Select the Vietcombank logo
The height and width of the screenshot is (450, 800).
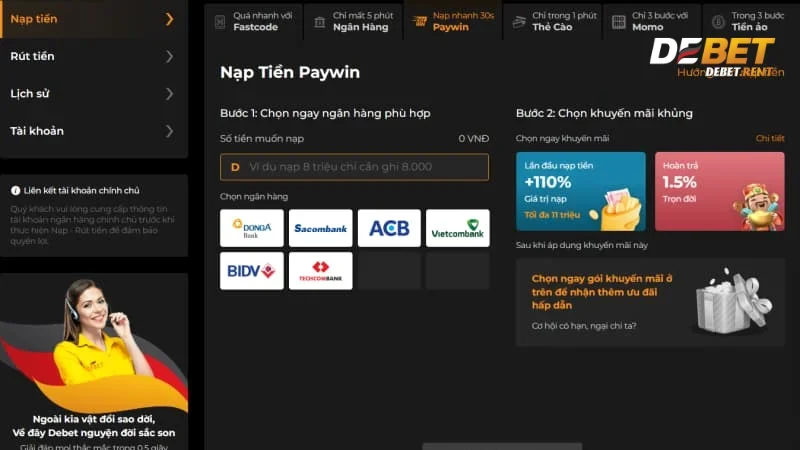click(458, 228)
